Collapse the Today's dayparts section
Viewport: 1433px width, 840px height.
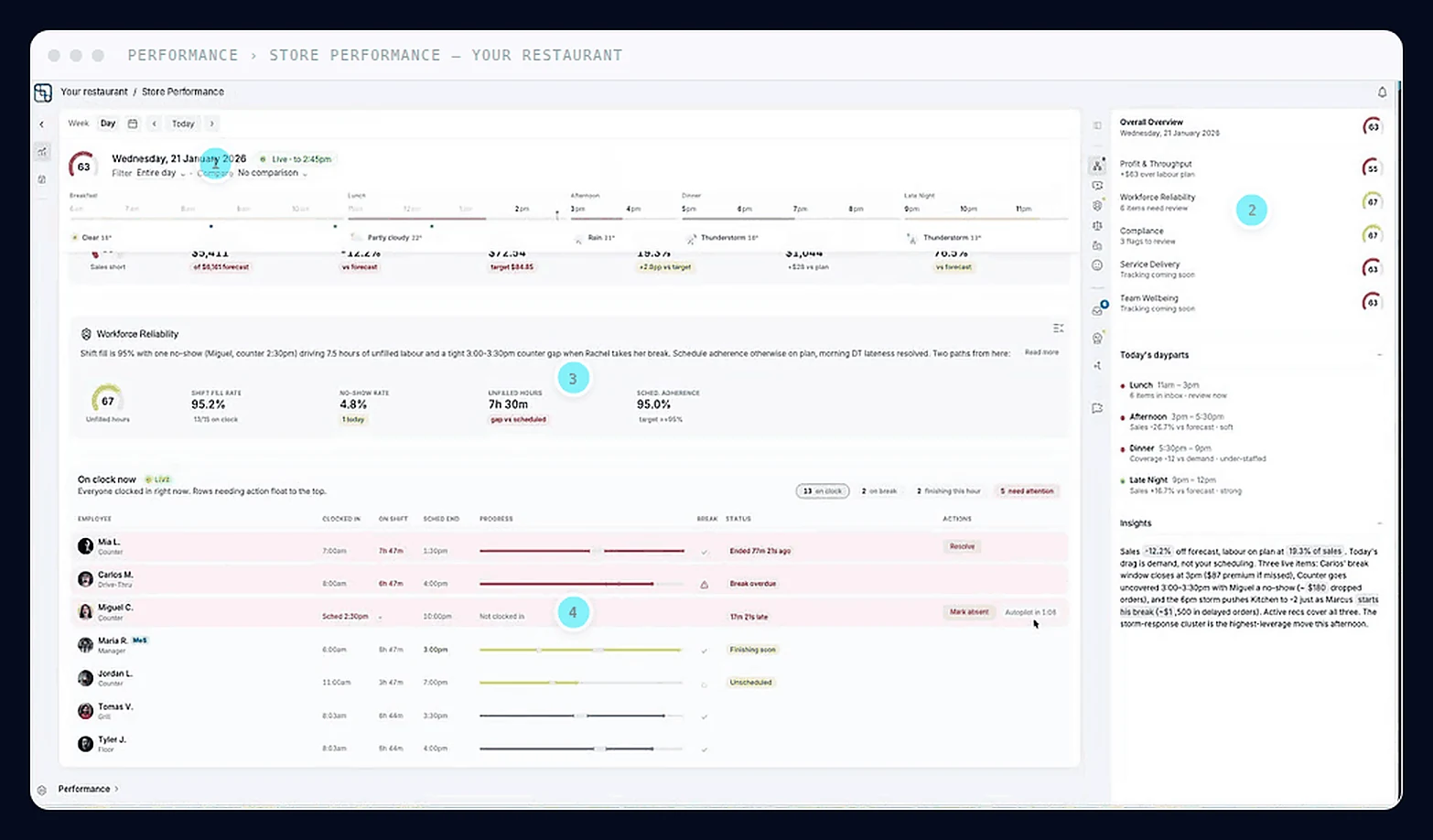point(1379,355)
